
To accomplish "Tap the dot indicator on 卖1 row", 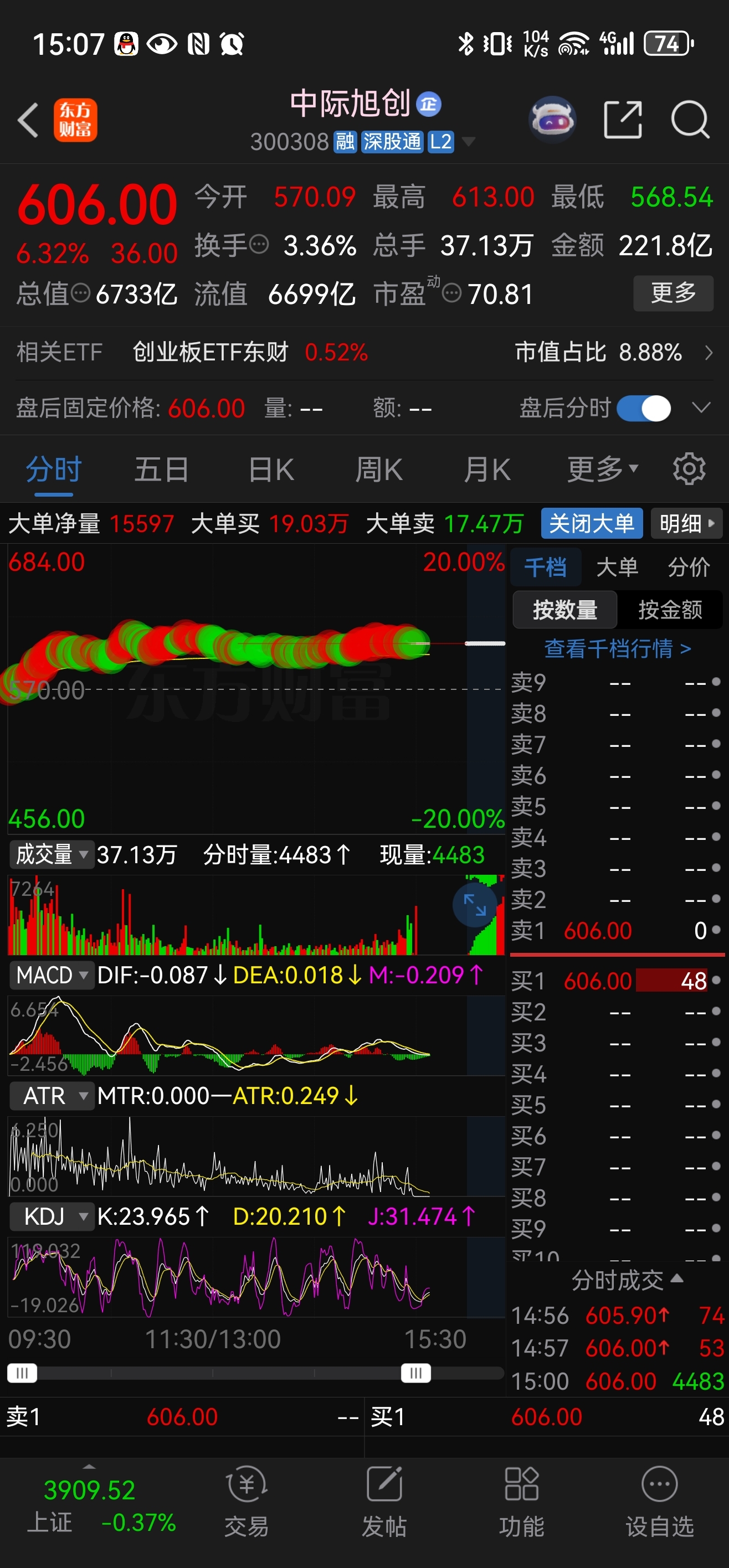I will click(x=716, y=930).
